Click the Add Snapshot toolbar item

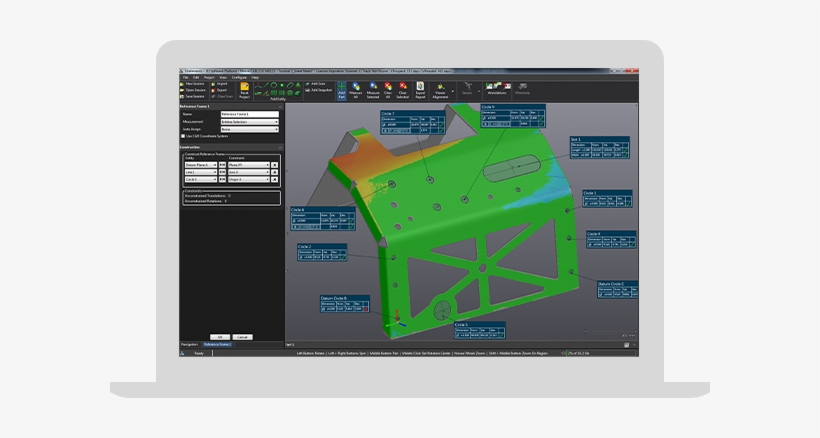319,90
